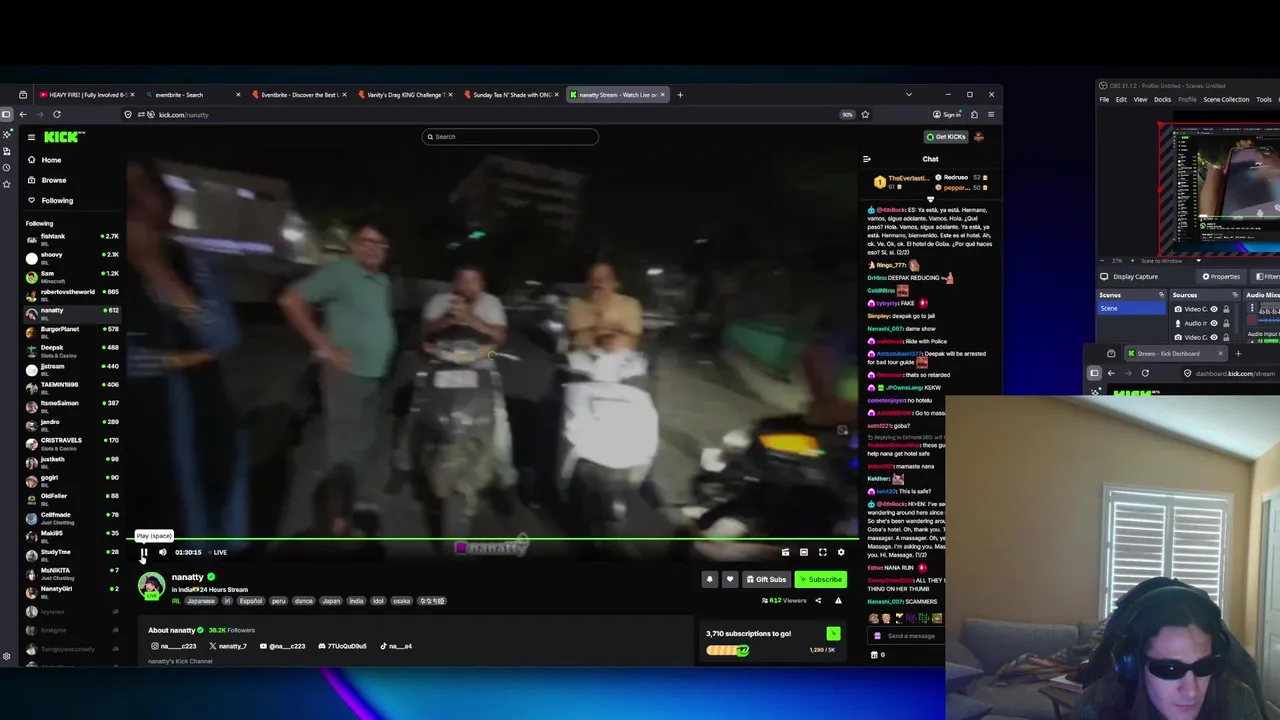Viewport: 1280px width, 720px height.
Task: Open nanatty's TikTok link na__a4
Action: pos(396,646)
